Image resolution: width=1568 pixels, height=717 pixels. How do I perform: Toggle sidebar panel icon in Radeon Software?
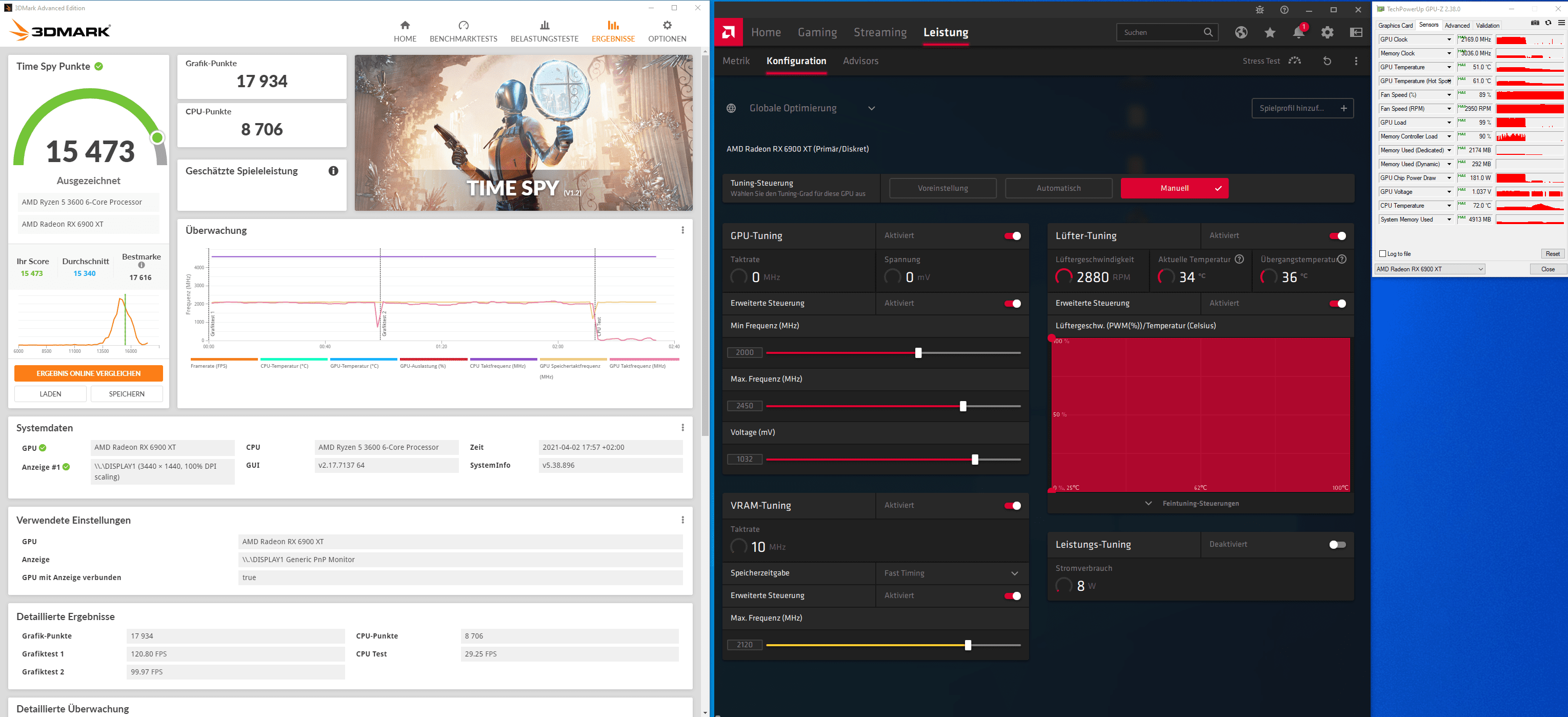click(x=1356, y=32)
